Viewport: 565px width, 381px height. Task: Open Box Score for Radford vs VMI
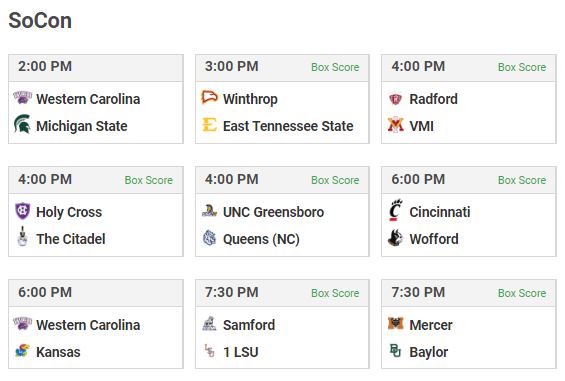[x=522, y=67]
